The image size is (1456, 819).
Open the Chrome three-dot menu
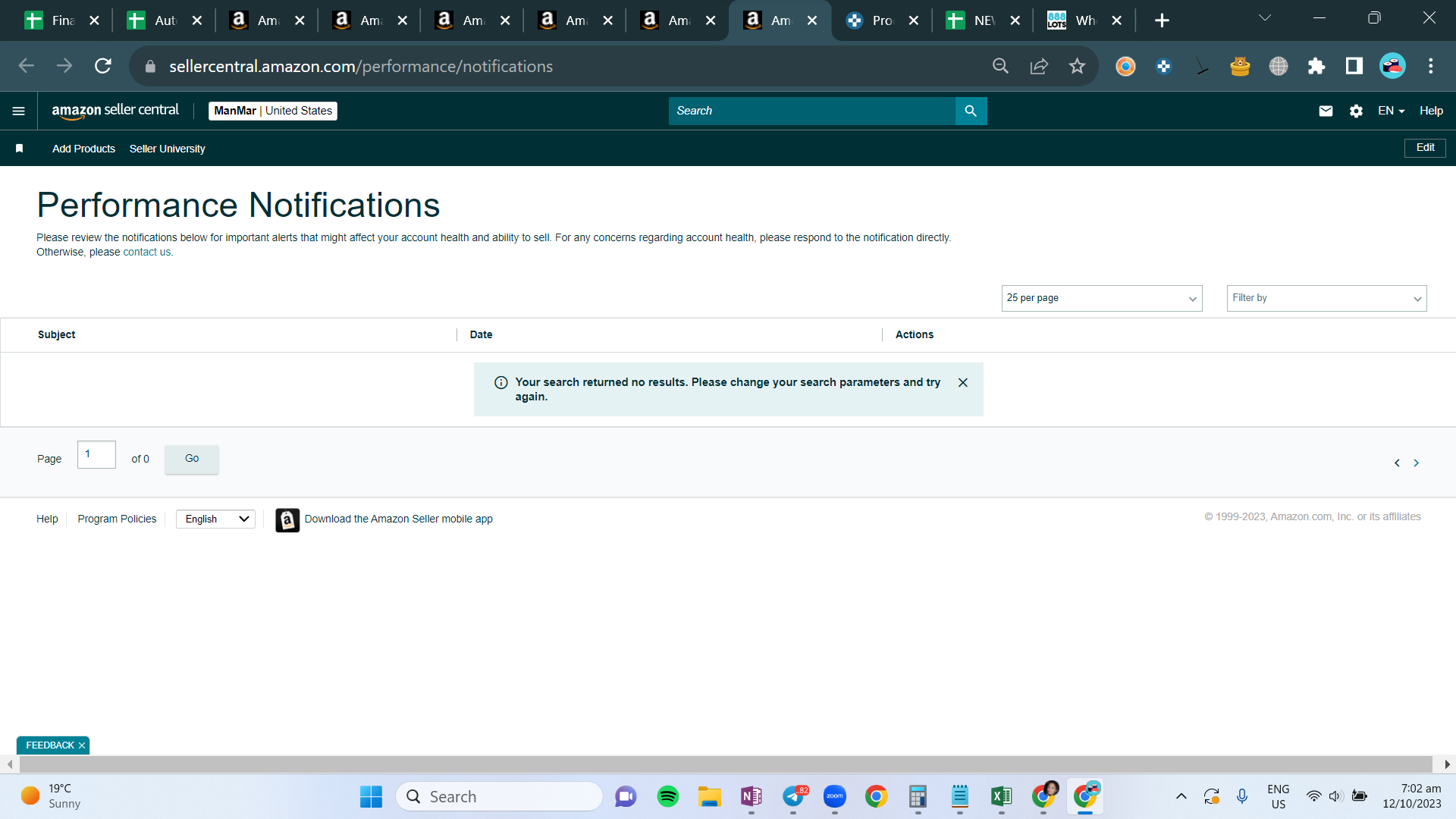(x=1431, y=66)
